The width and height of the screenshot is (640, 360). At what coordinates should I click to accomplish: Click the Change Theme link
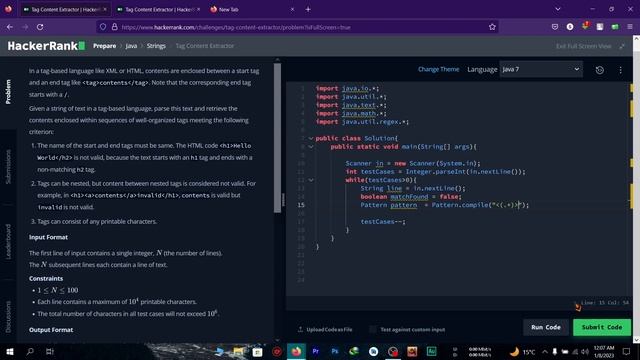coord(438,69)
